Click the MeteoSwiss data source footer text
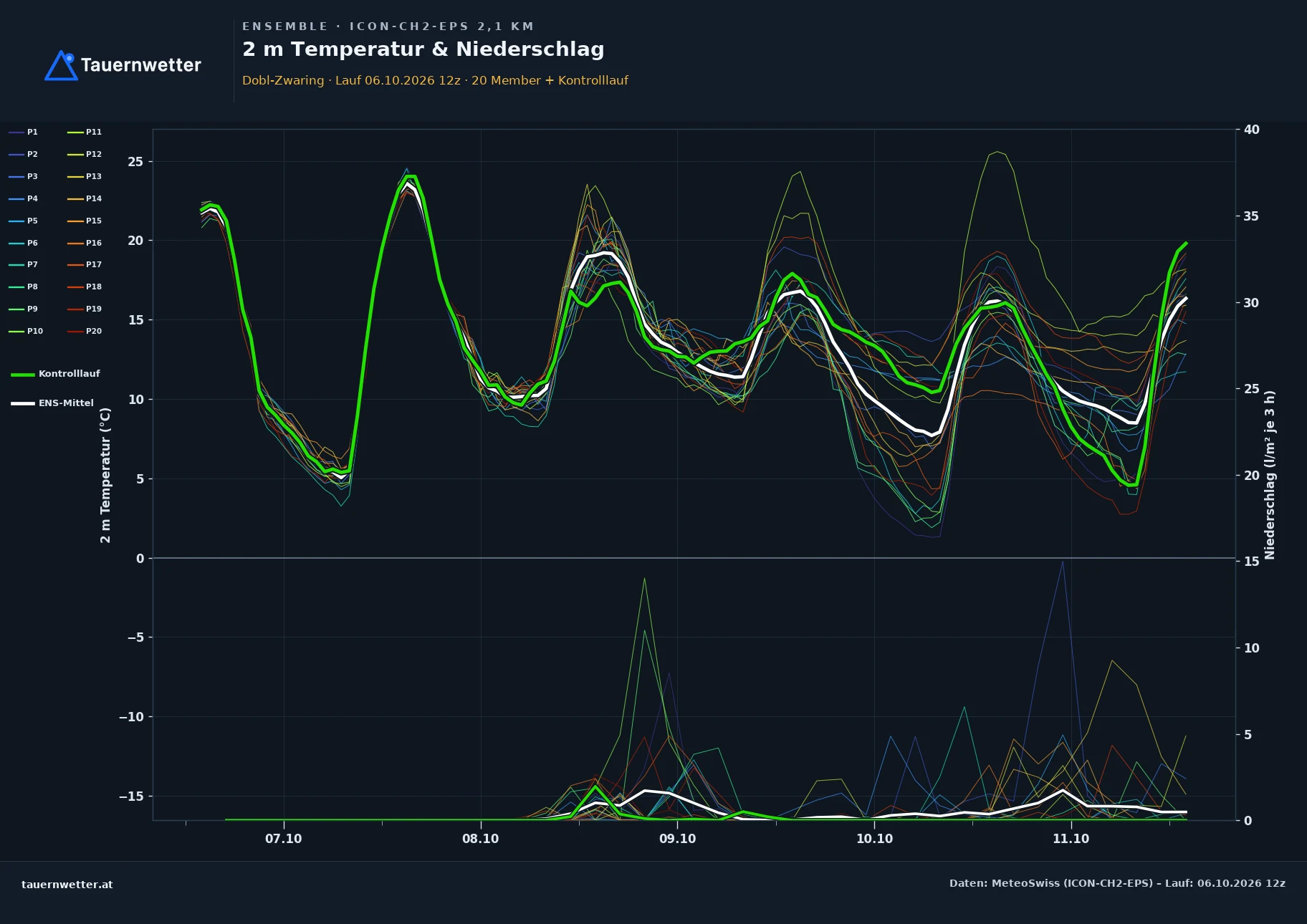The height and width of the screenshot is (924, 1307). 1117,883
